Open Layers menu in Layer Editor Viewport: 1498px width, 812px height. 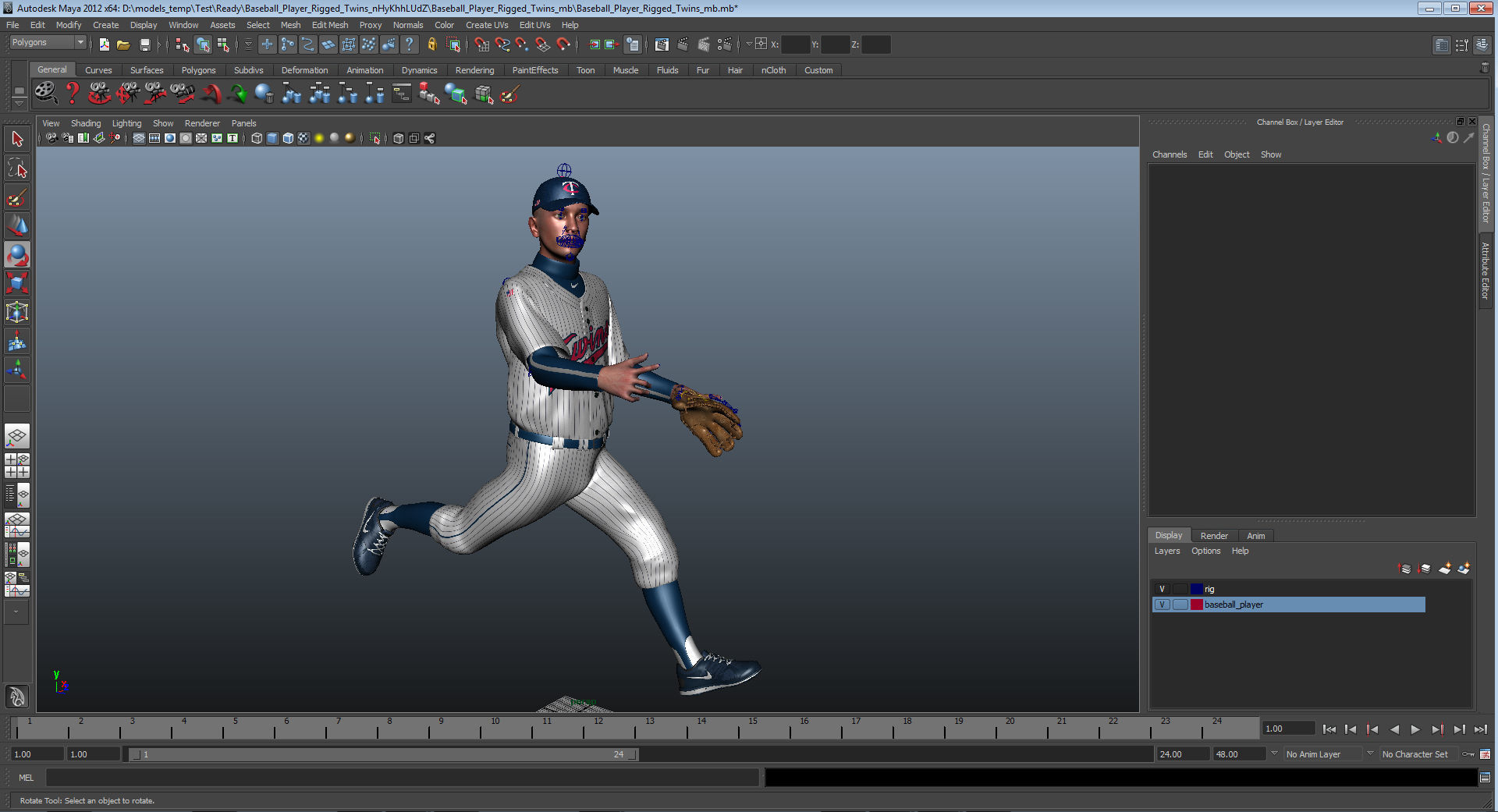pos(1167,551)
